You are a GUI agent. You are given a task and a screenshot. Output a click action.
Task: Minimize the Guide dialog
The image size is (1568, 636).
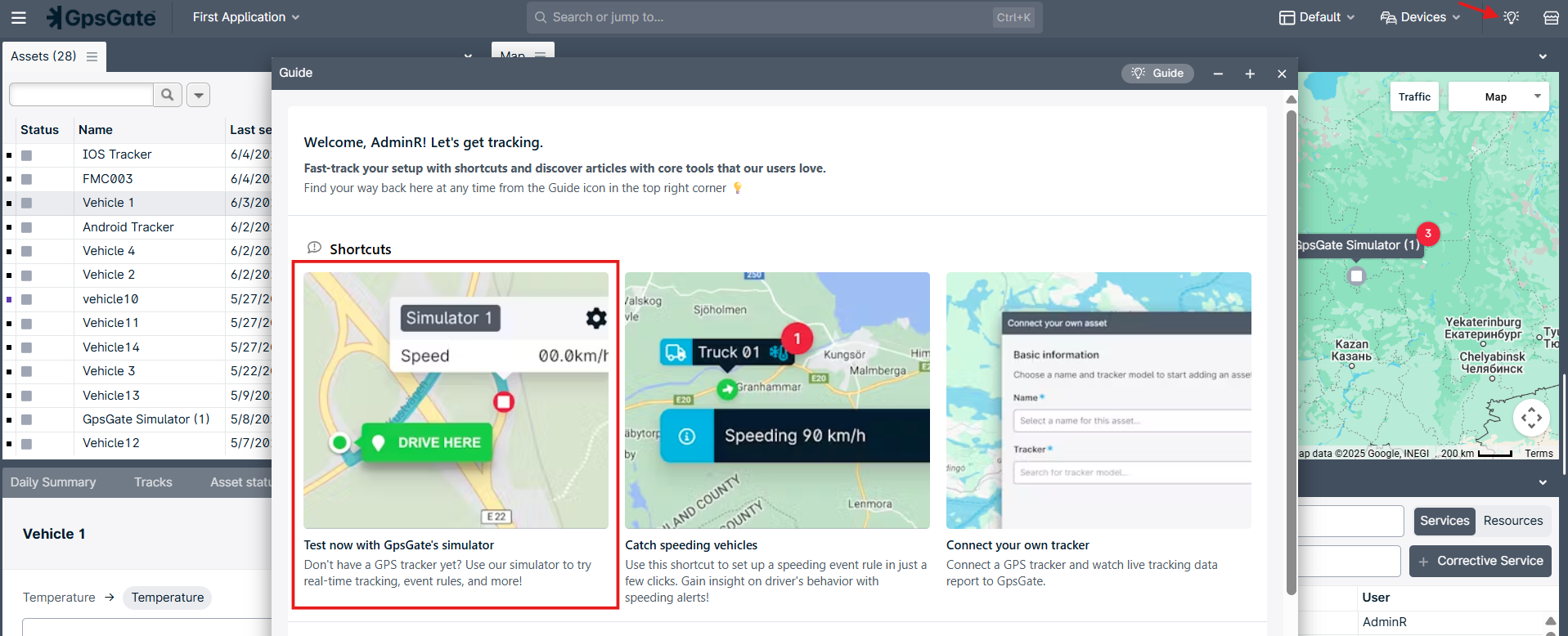tap(1218, 74)
